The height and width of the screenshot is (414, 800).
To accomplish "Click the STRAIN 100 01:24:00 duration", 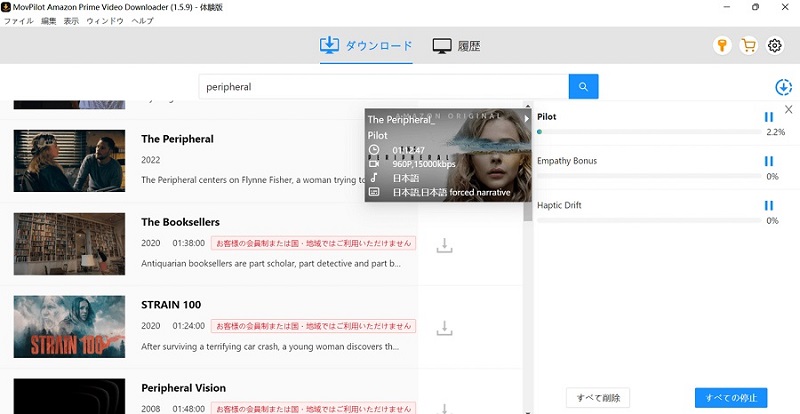I will pyautogui.click(x=188, y=326).
